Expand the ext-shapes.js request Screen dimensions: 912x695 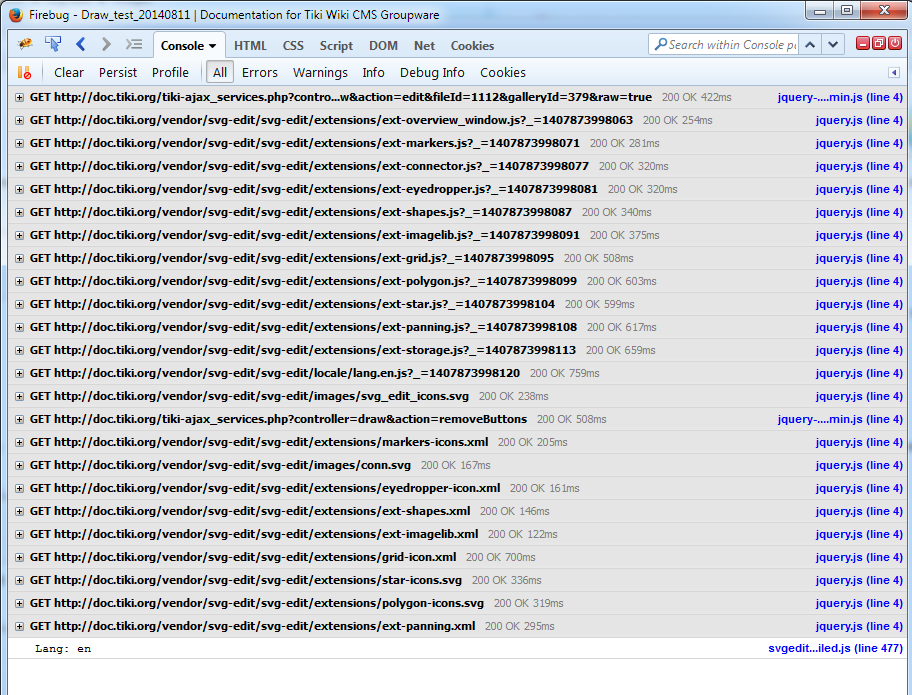[19, 212]
